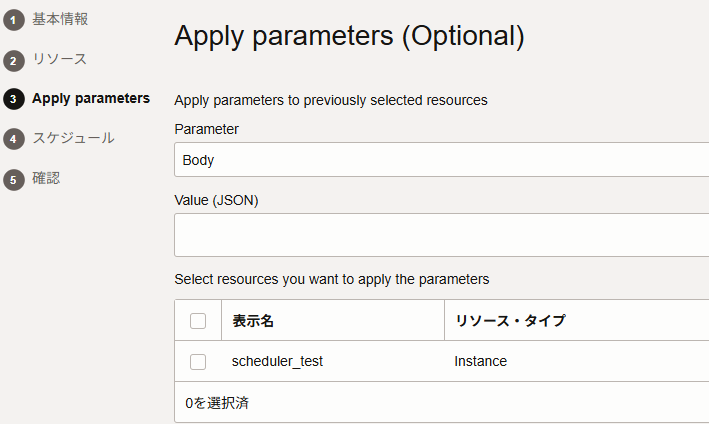Click the Instance resource type cell
The height and width of the screenshot is (424, 709).
coord(481,361)
